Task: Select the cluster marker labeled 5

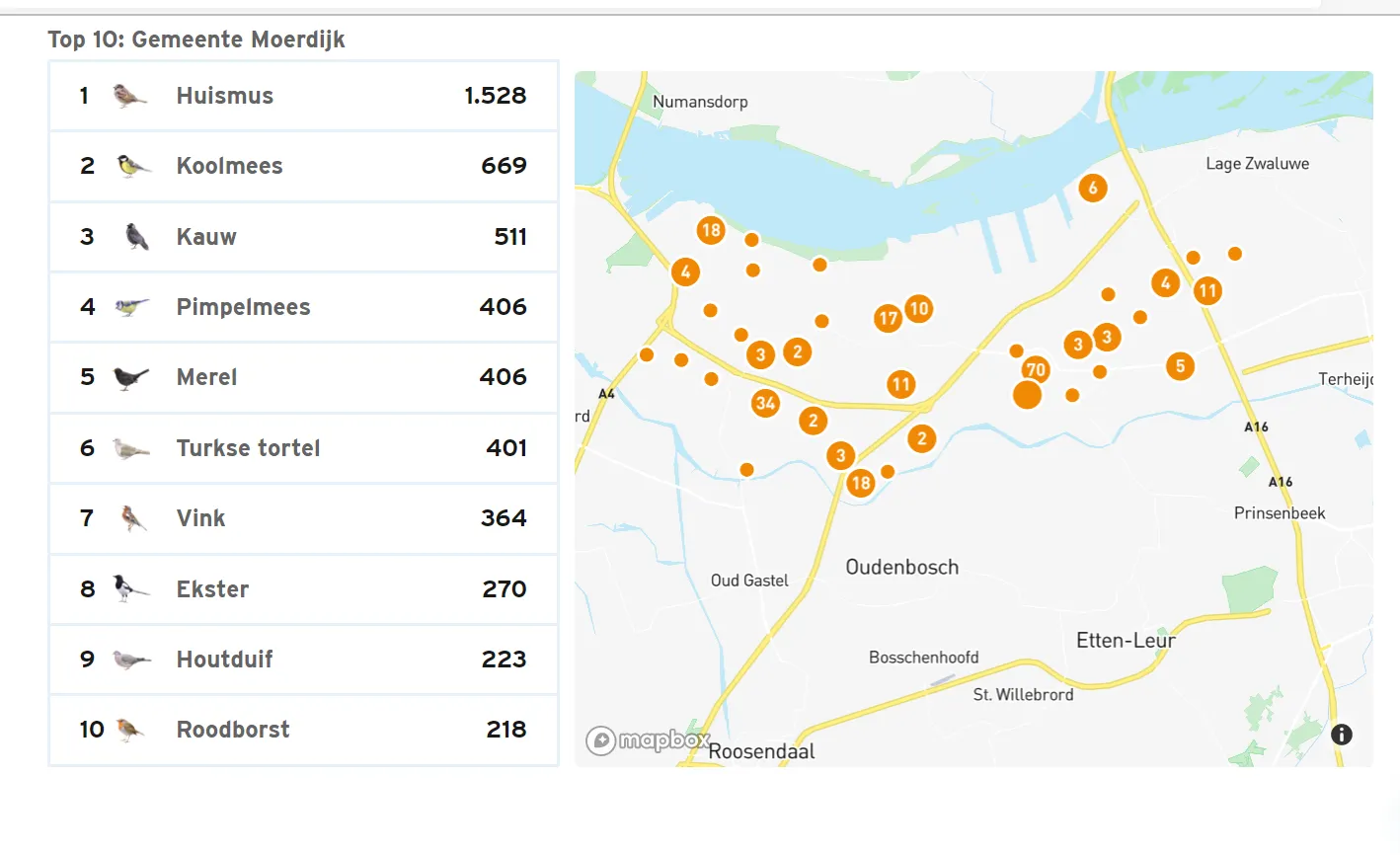Action: point(1180,366)
